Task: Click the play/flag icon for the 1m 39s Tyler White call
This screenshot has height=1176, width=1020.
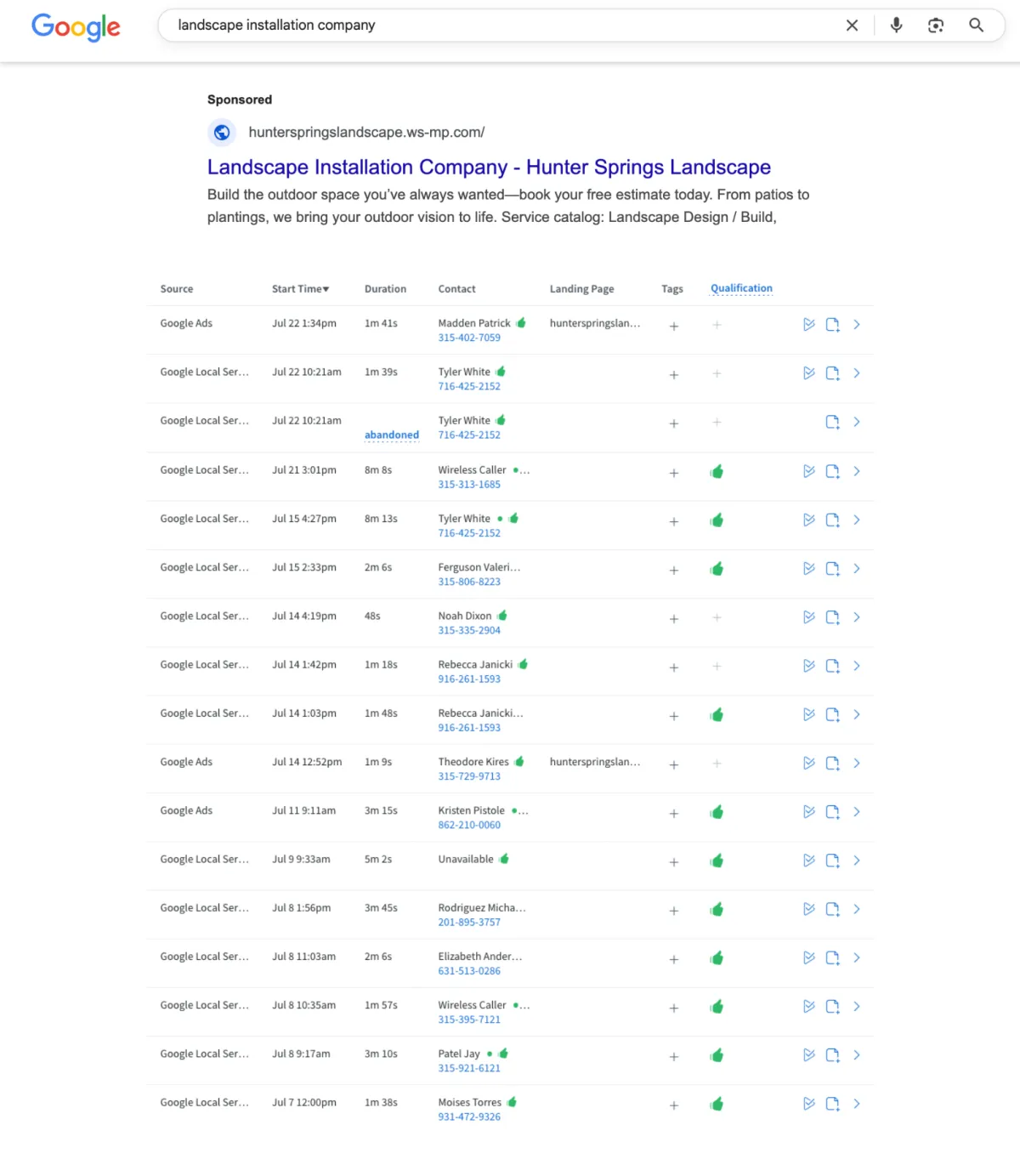Action: point(809,373)
